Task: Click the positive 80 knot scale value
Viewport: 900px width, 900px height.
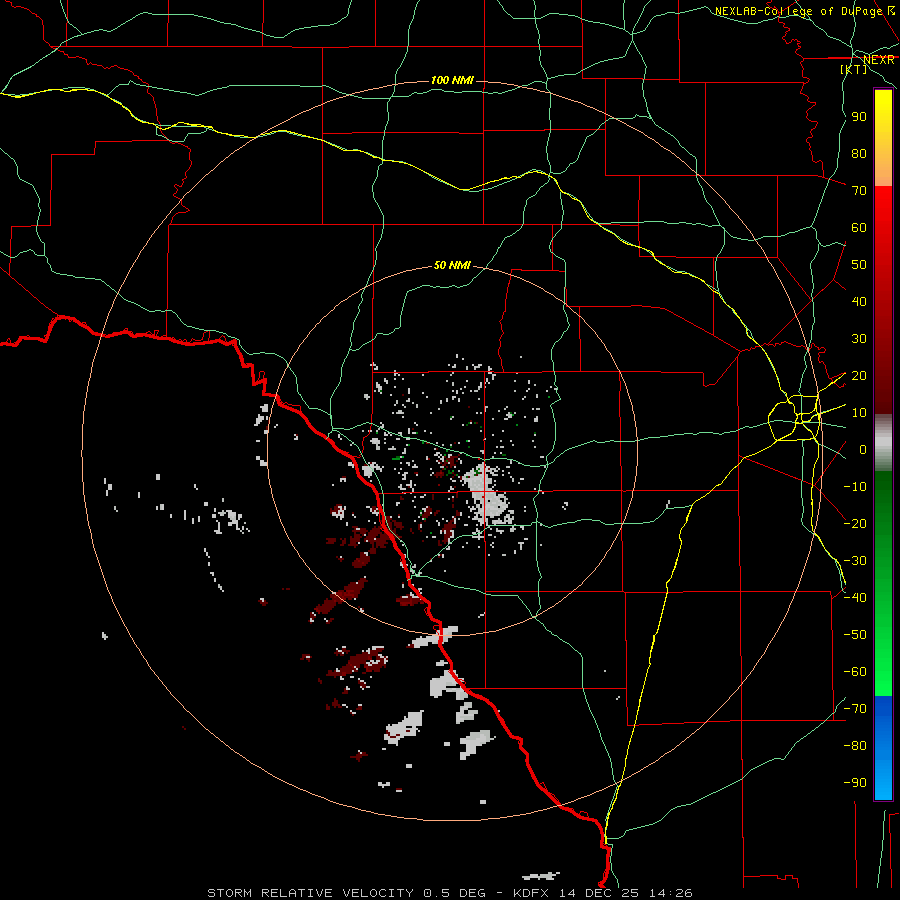Action: (859, 154)
